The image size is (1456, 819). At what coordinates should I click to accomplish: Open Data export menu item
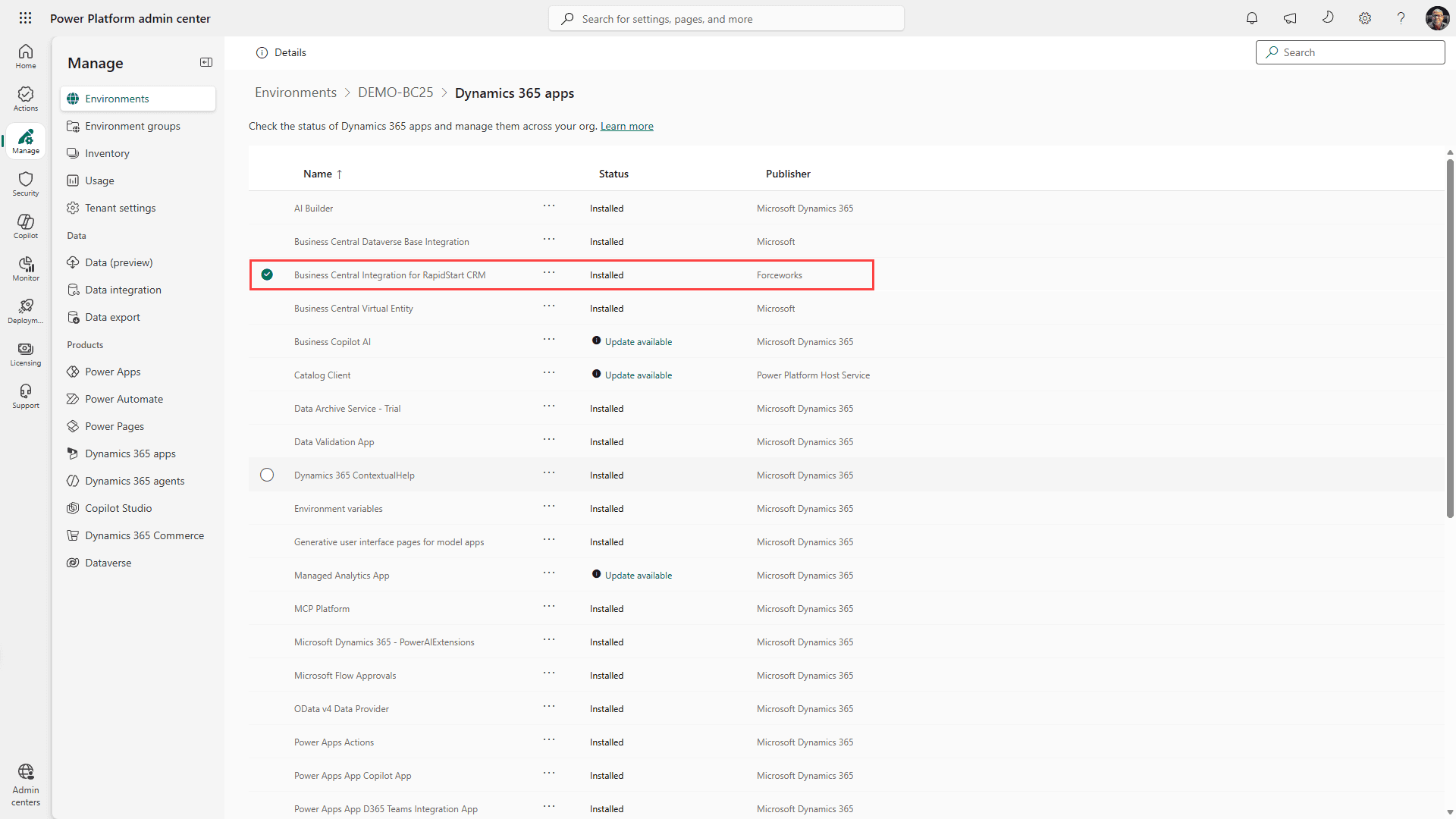(x=138, y=317)
